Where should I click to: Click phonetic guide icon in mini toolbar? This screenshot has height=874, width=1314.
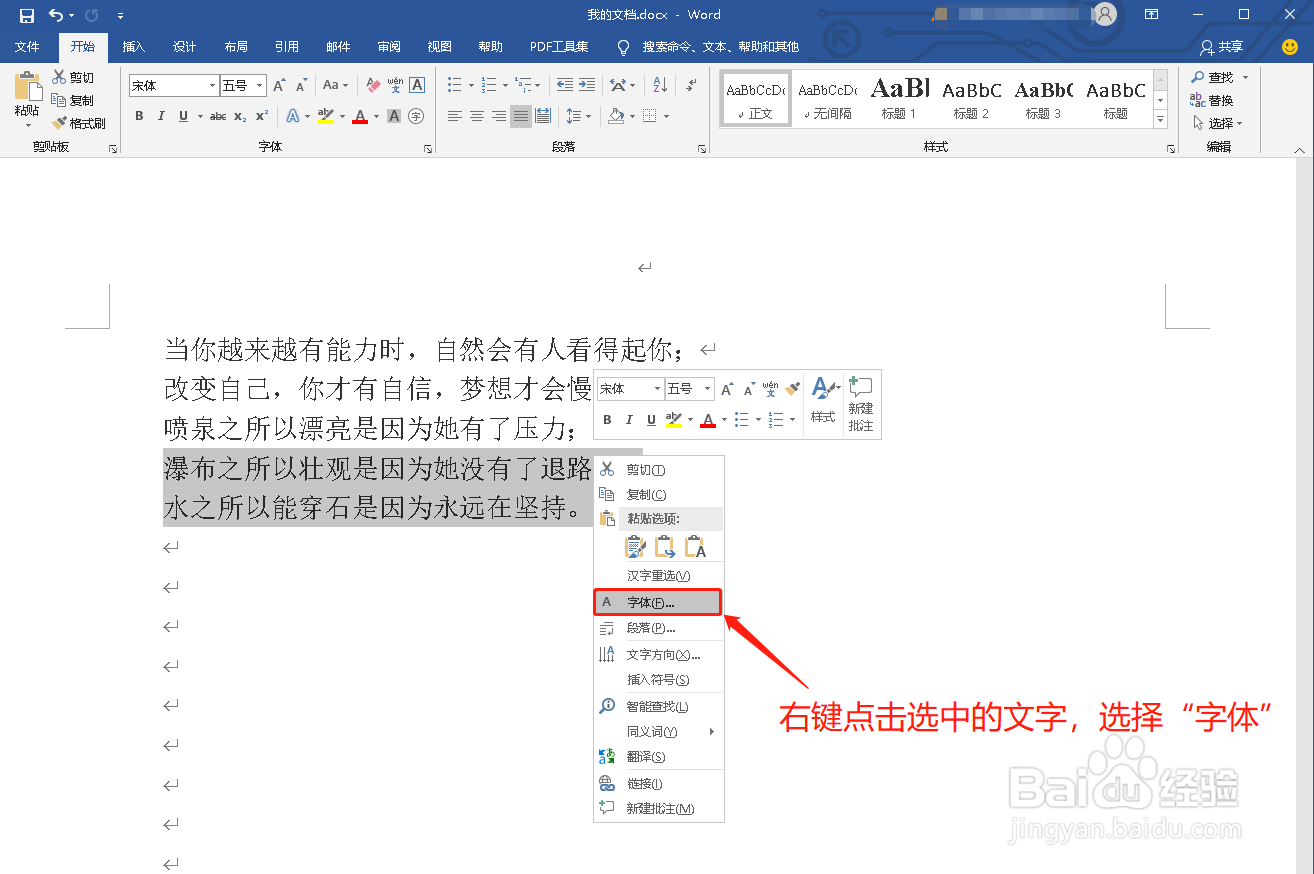[770, 388]
